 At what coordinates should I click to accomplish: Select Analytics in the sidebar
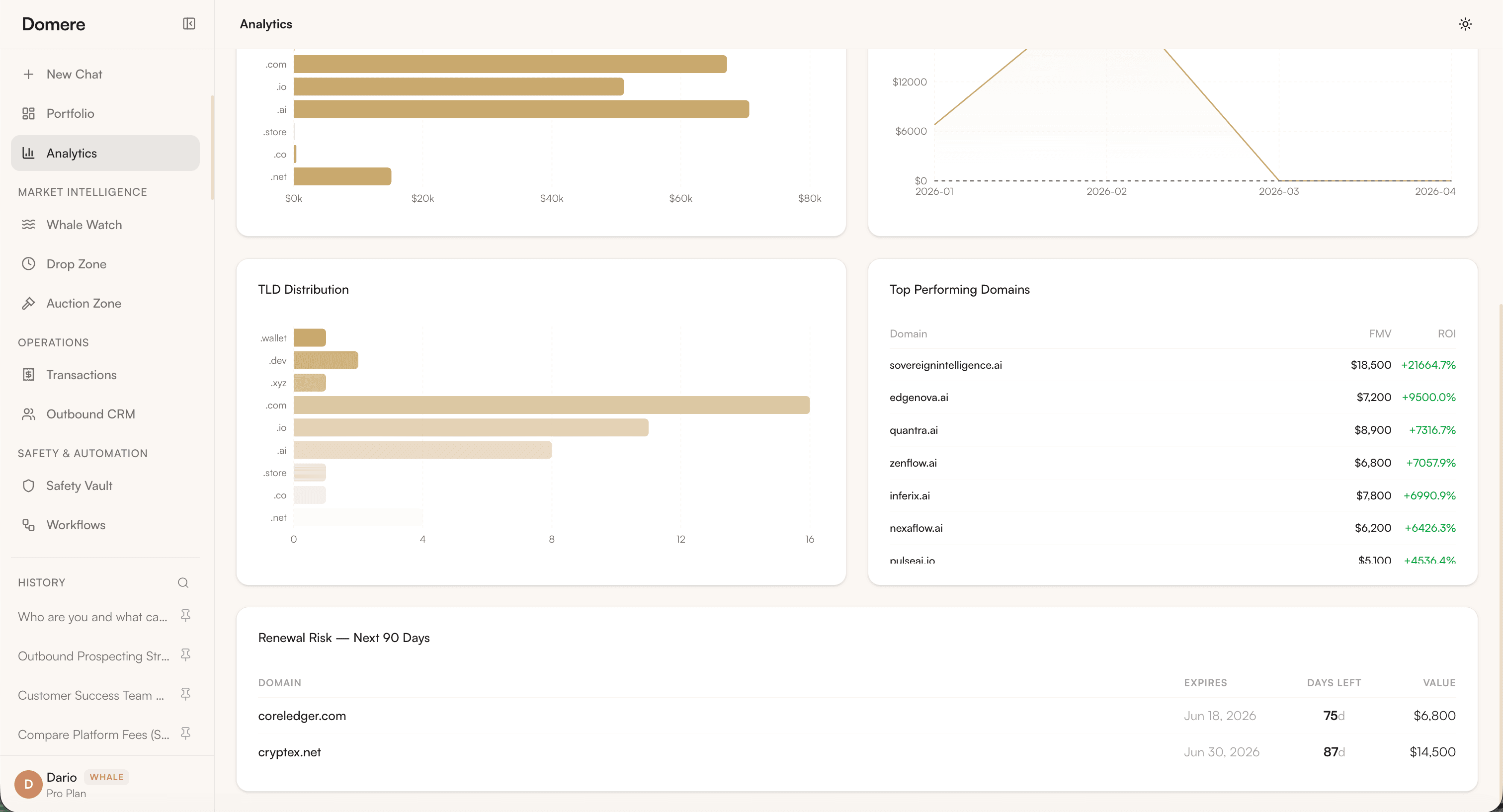(x=72, y=153)
